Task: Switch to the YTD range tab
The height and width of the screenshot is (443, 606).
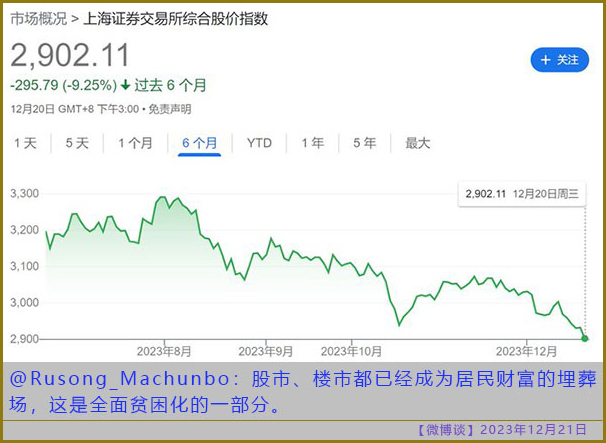Action: point(259,143)
